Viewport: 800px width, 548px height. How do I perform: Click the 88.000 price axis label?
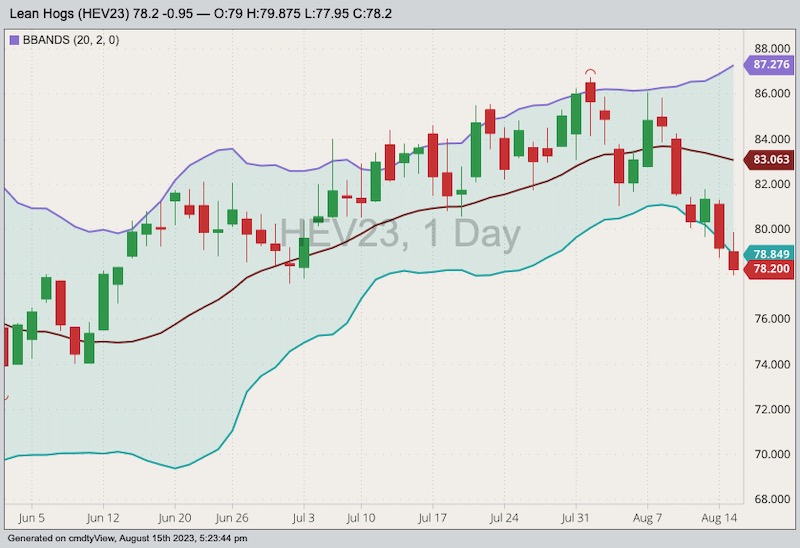[x=772, y=48]
